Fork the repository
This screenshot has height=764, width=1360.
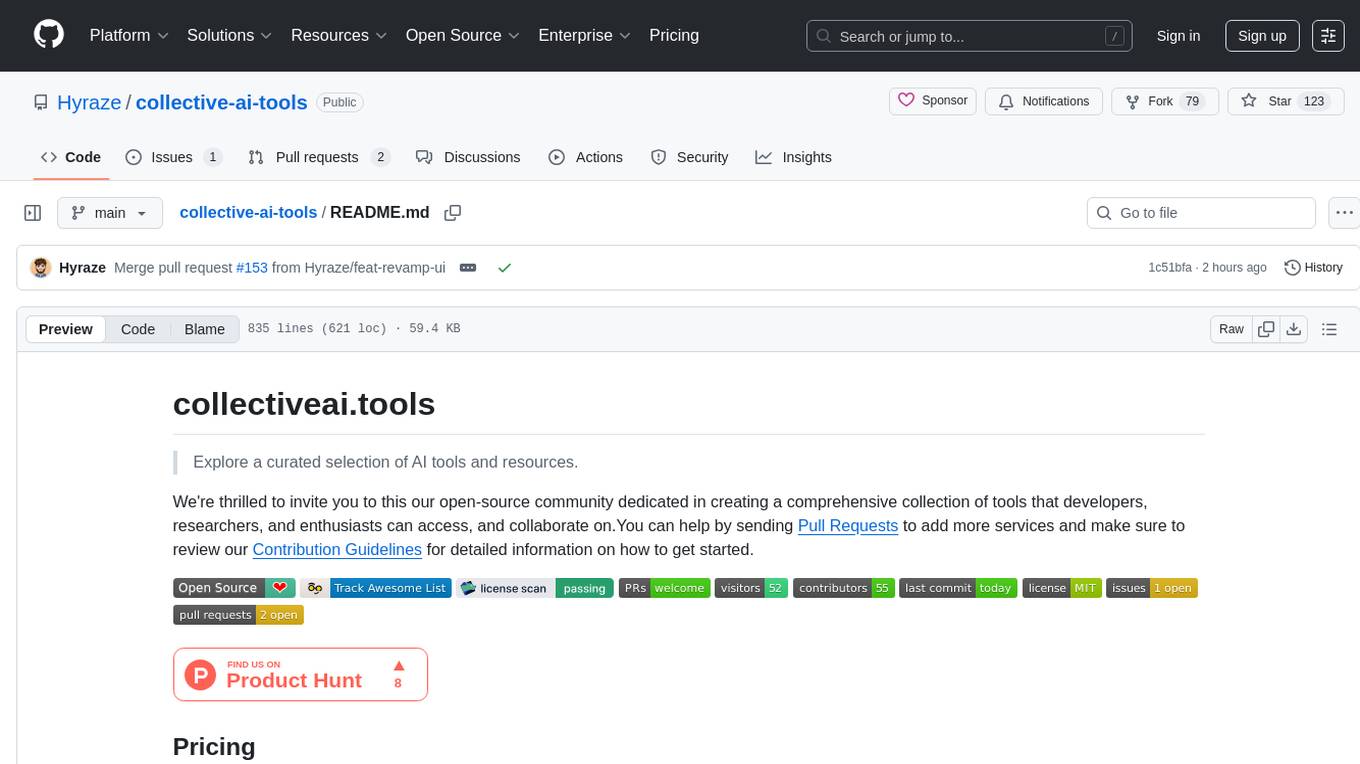1165,101
